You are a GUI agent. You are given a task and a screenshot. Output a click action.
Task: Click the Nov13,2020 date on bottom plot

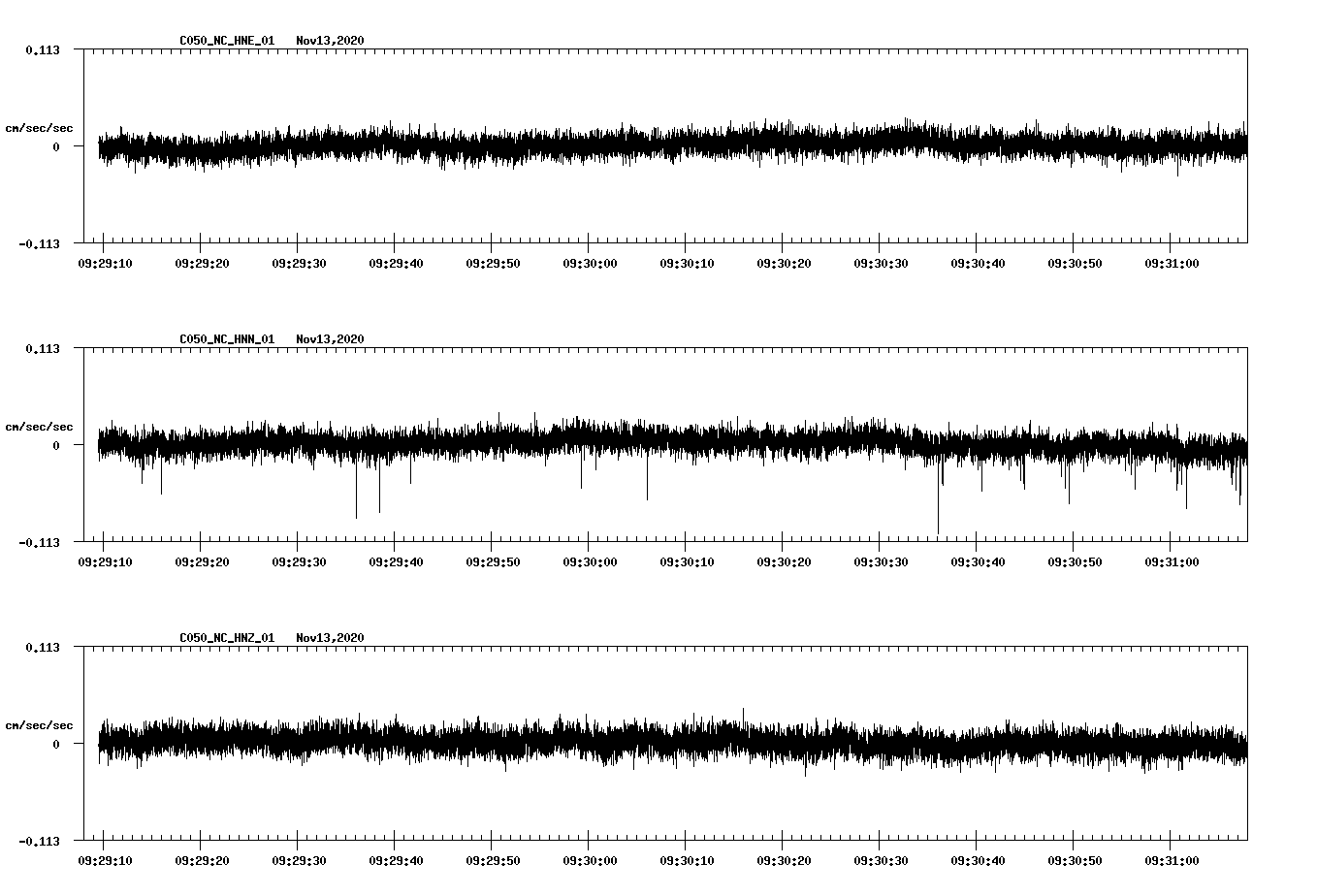pos(331,638)
